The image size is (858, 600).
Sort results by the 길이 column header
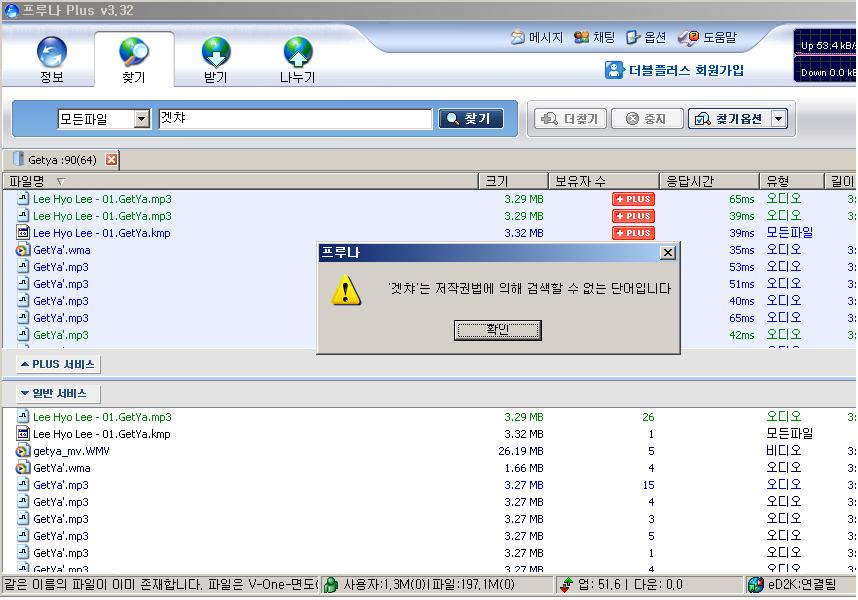pyautogui.click(x=841, y=181)
